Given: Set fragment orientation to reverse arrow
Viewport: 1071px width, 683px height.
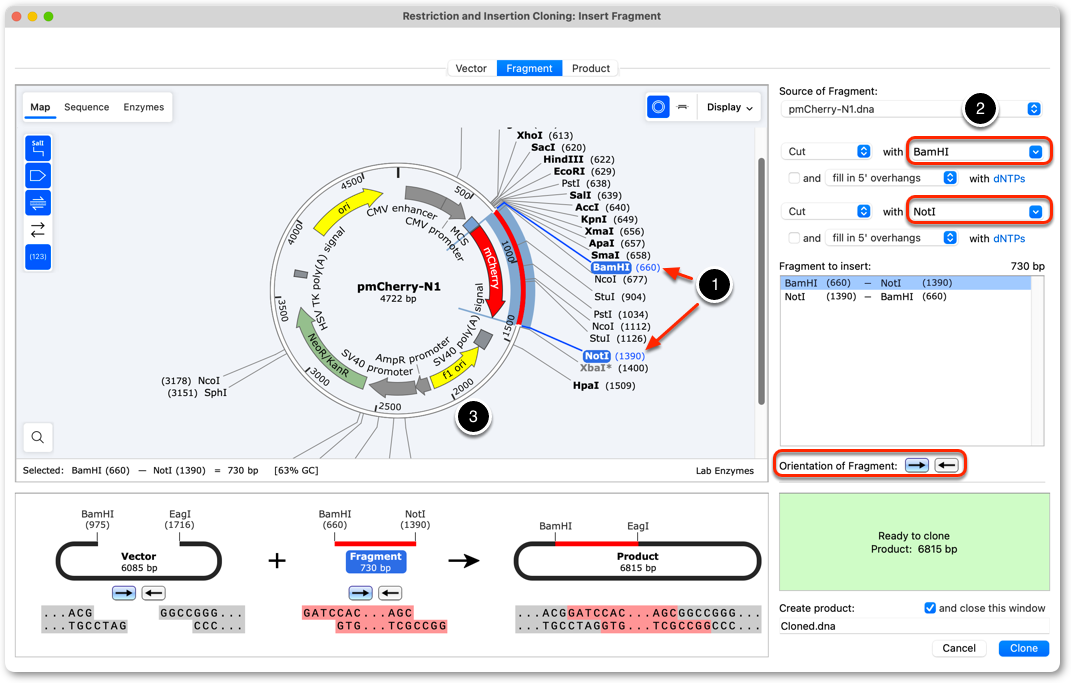Looking at the screenshot, I should tap(946, 466).
